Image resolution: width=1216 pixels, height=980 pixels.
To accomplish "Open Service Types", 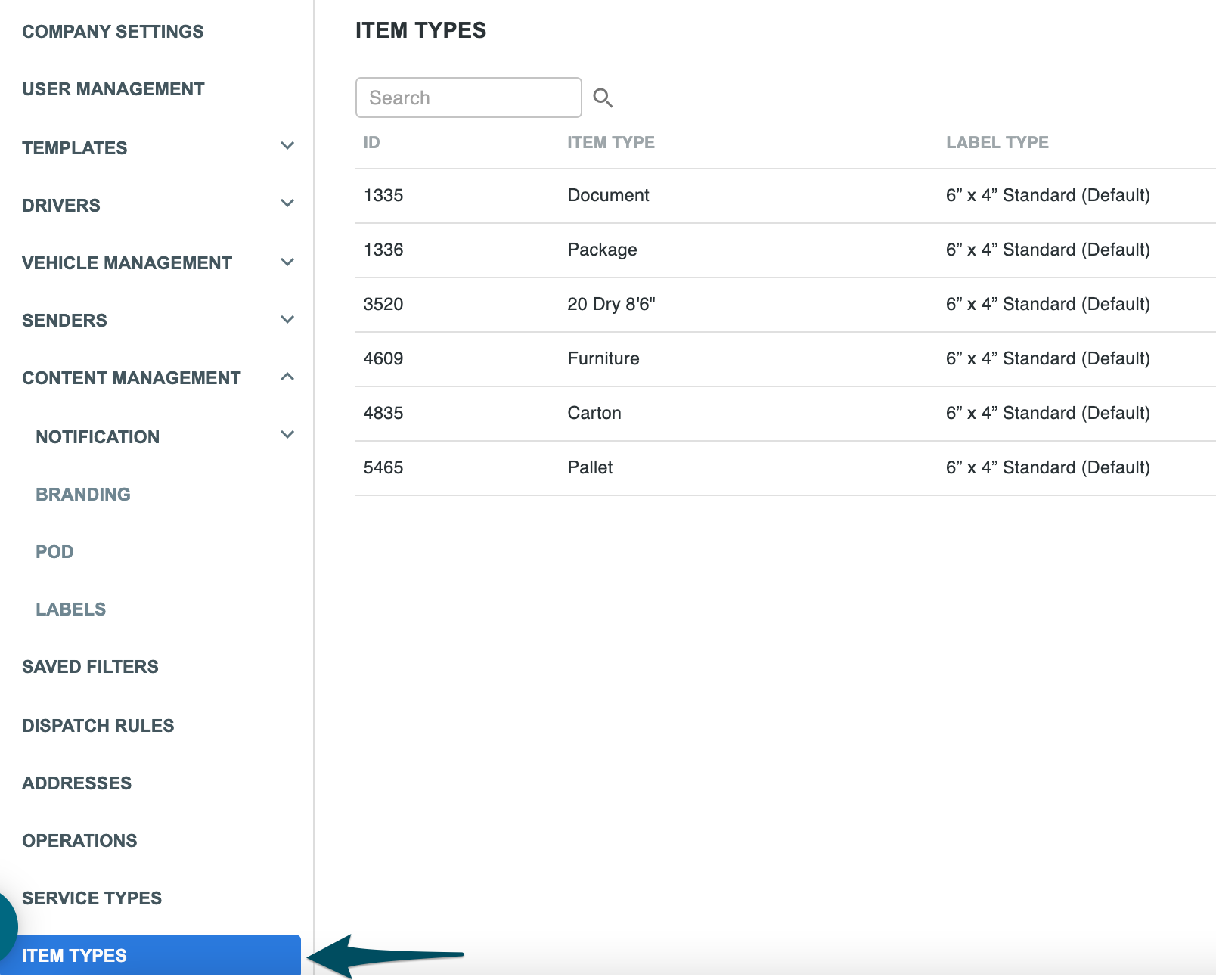I will [92, 898].
